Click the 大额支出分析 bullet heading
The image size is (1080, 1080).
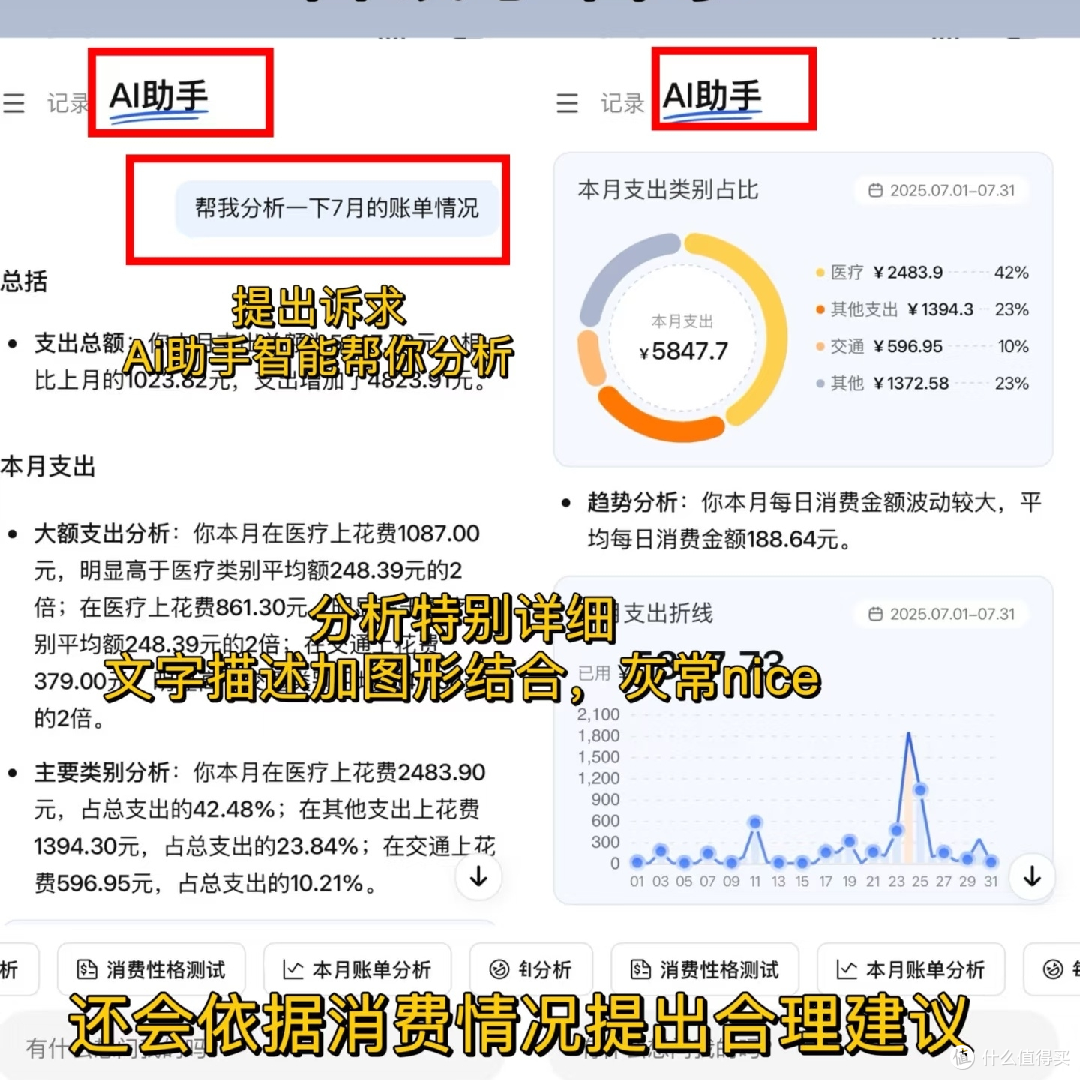pyautogui.click(x=102, y=533)
